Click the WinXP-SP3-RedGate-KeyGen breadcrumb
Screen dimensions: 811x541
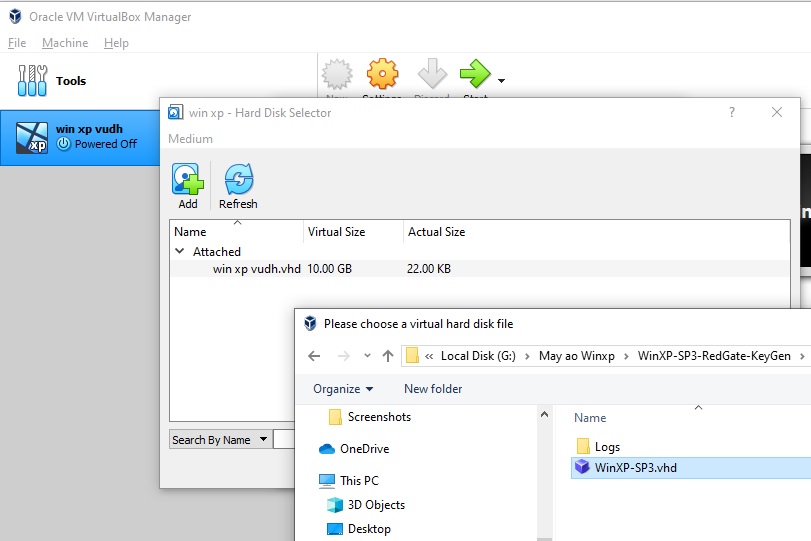click(714, 356)
